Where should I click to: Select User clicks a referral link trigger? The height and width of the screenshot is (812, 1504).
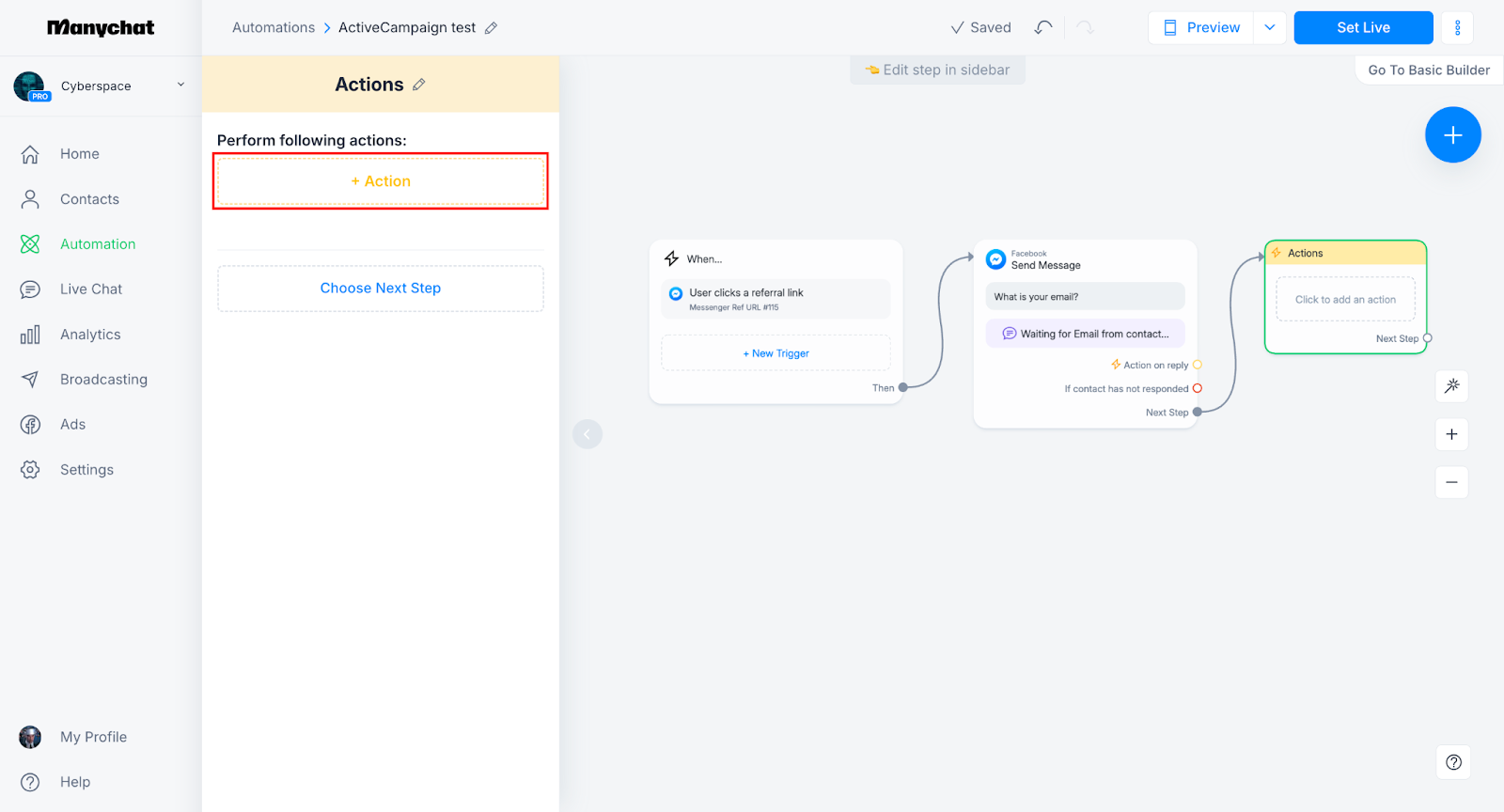click(x=775, y=299)
